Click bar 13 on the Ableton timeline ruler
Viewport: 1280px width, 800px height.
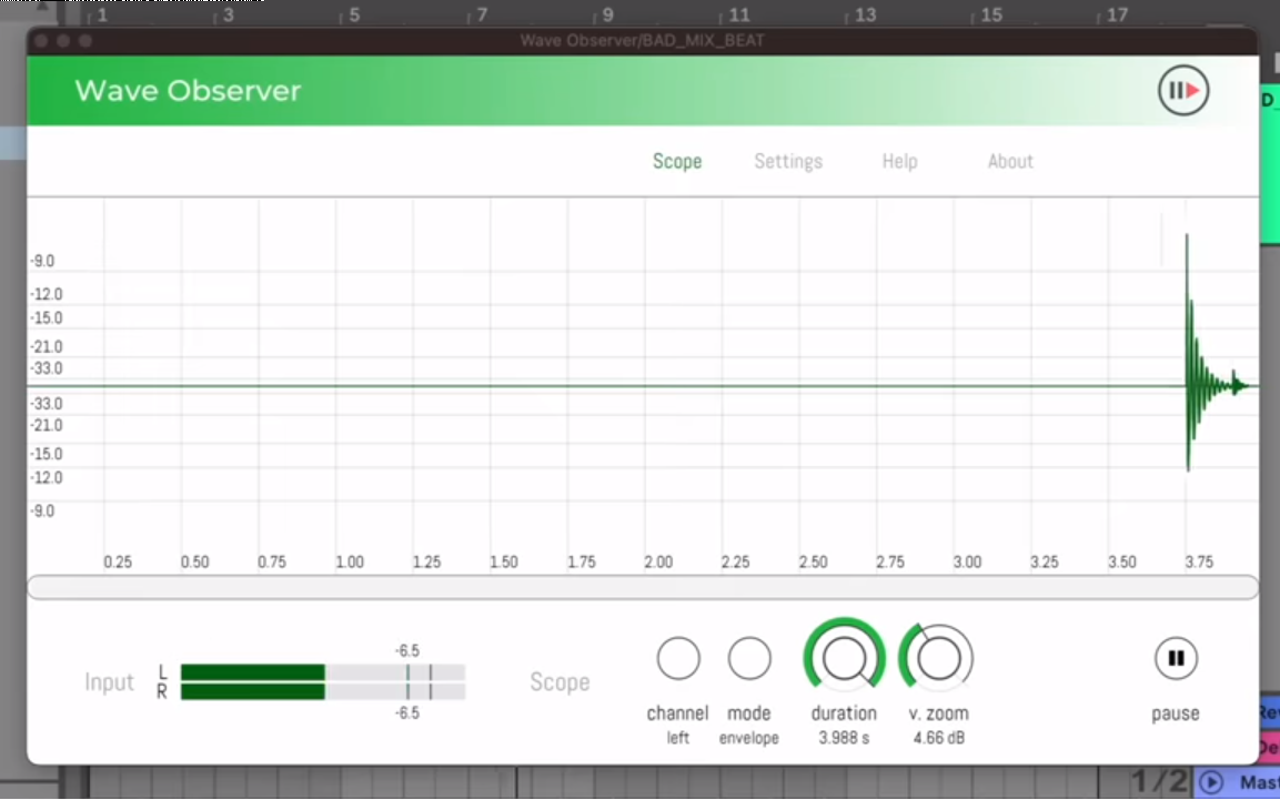pos(865,15)
